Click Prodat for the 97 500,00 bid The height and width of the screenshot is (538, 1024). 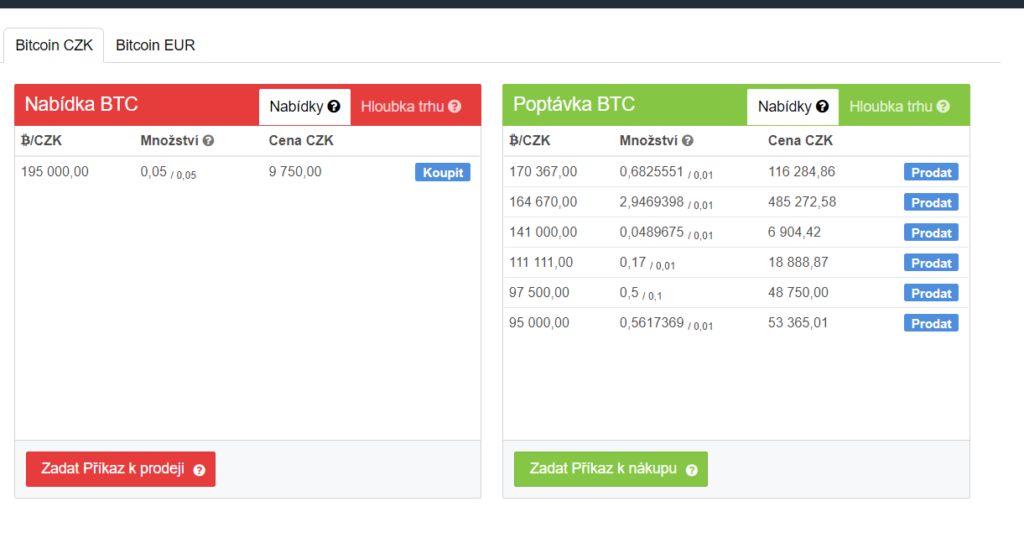pos(931,293)
